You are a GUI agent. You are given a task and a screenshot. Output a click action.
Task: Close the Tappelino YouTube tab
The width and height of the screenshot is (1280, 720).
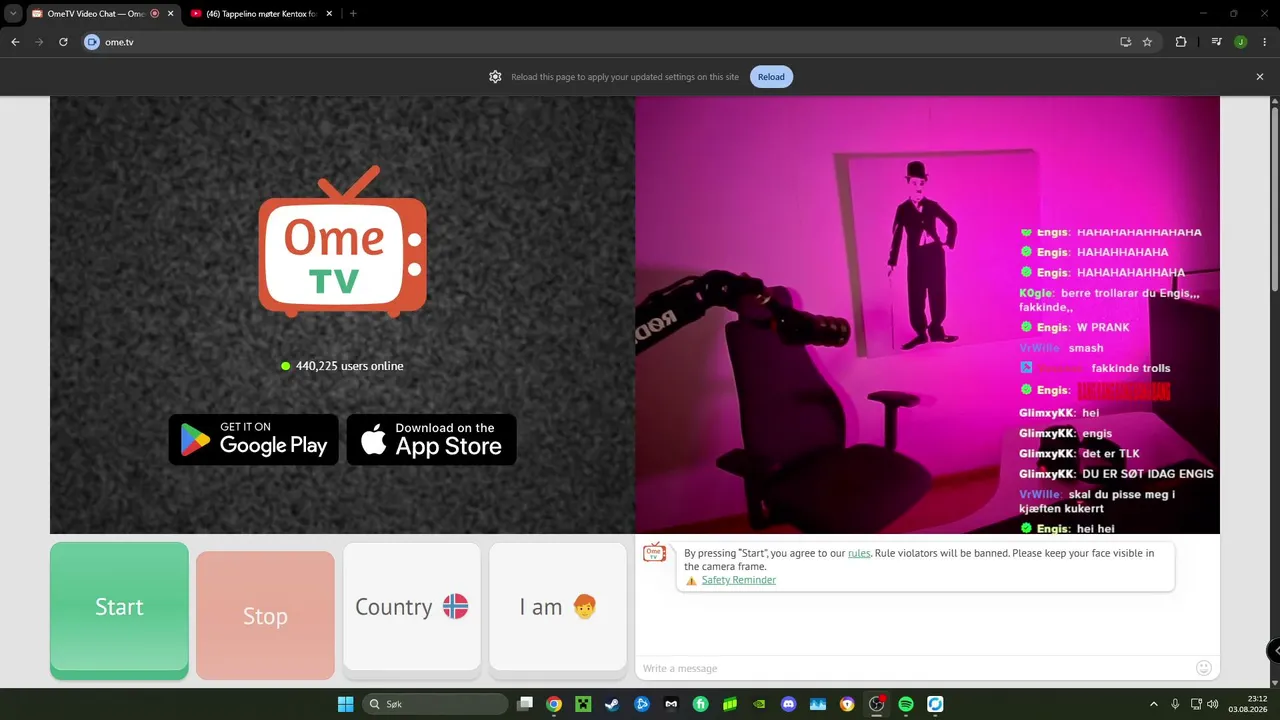coord(331,14)
